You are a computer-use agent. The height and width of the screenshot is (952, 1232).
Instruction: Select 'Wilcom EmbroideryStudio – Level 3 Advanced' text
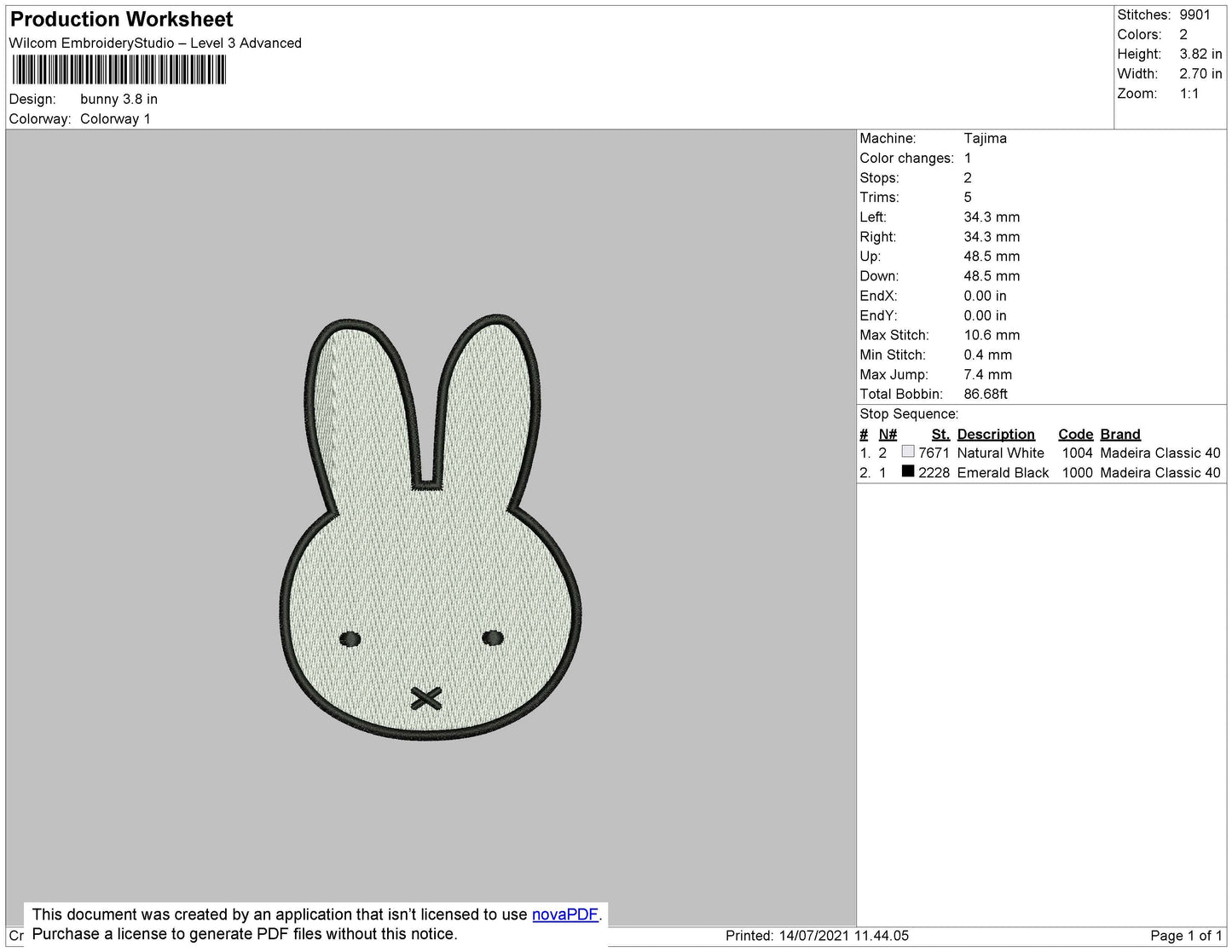pos(155,43)
